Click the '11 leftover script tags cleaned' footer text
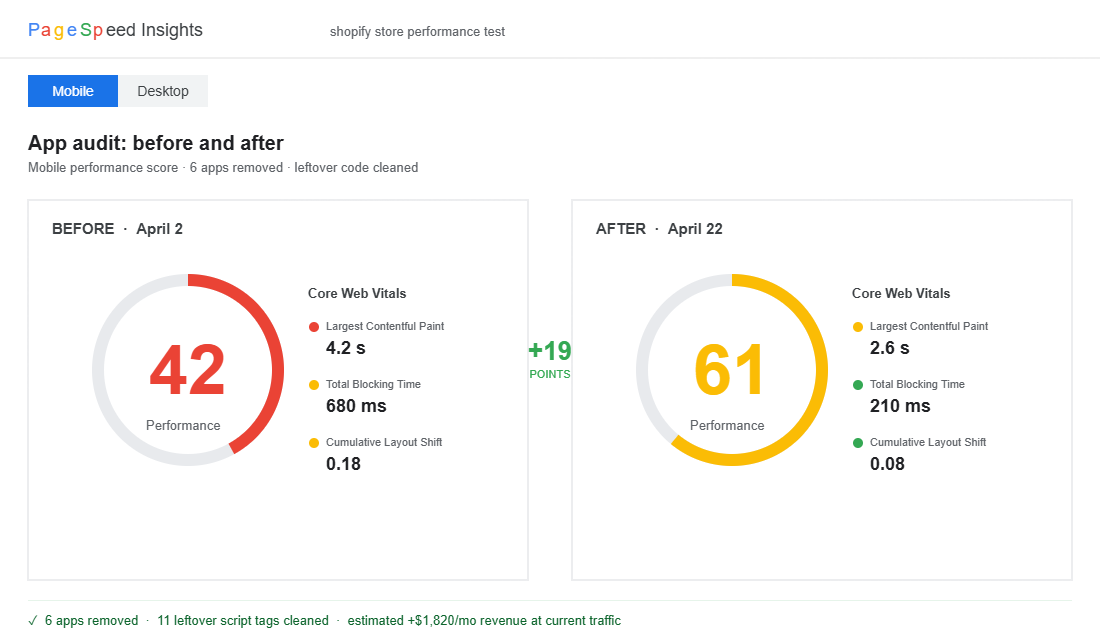The width and height of the screenshot is (1100, 640). coord(243,621)
